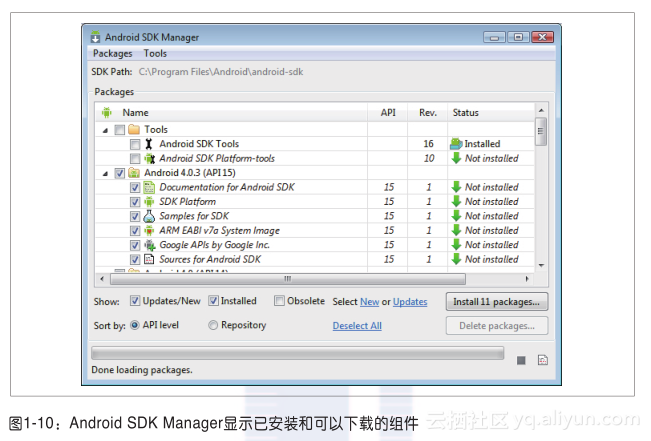Select the API level sort radio button
Screen dimensions: 651x441
coord(135,325)
